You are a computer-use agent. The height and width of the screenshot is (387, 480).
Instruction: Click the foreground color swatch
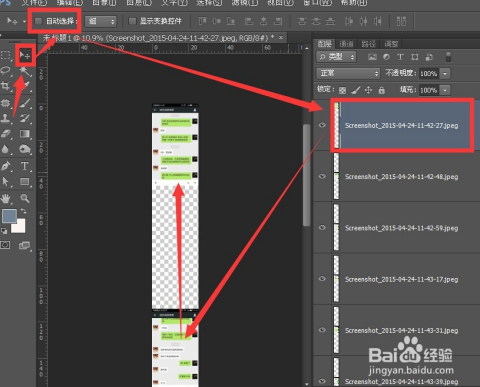click(9, 216)
